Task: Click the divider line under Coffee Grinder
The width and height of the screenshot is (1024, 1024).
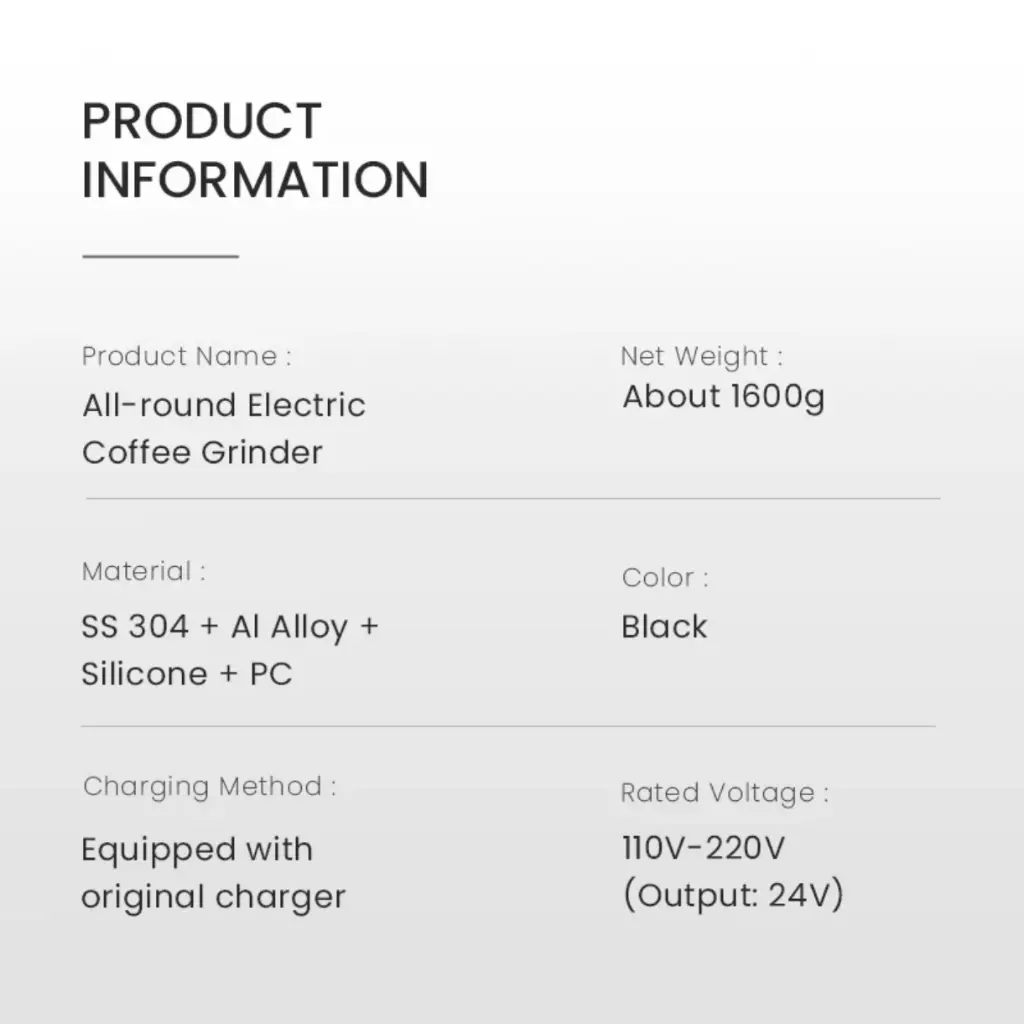Action: tap(513, 498)
